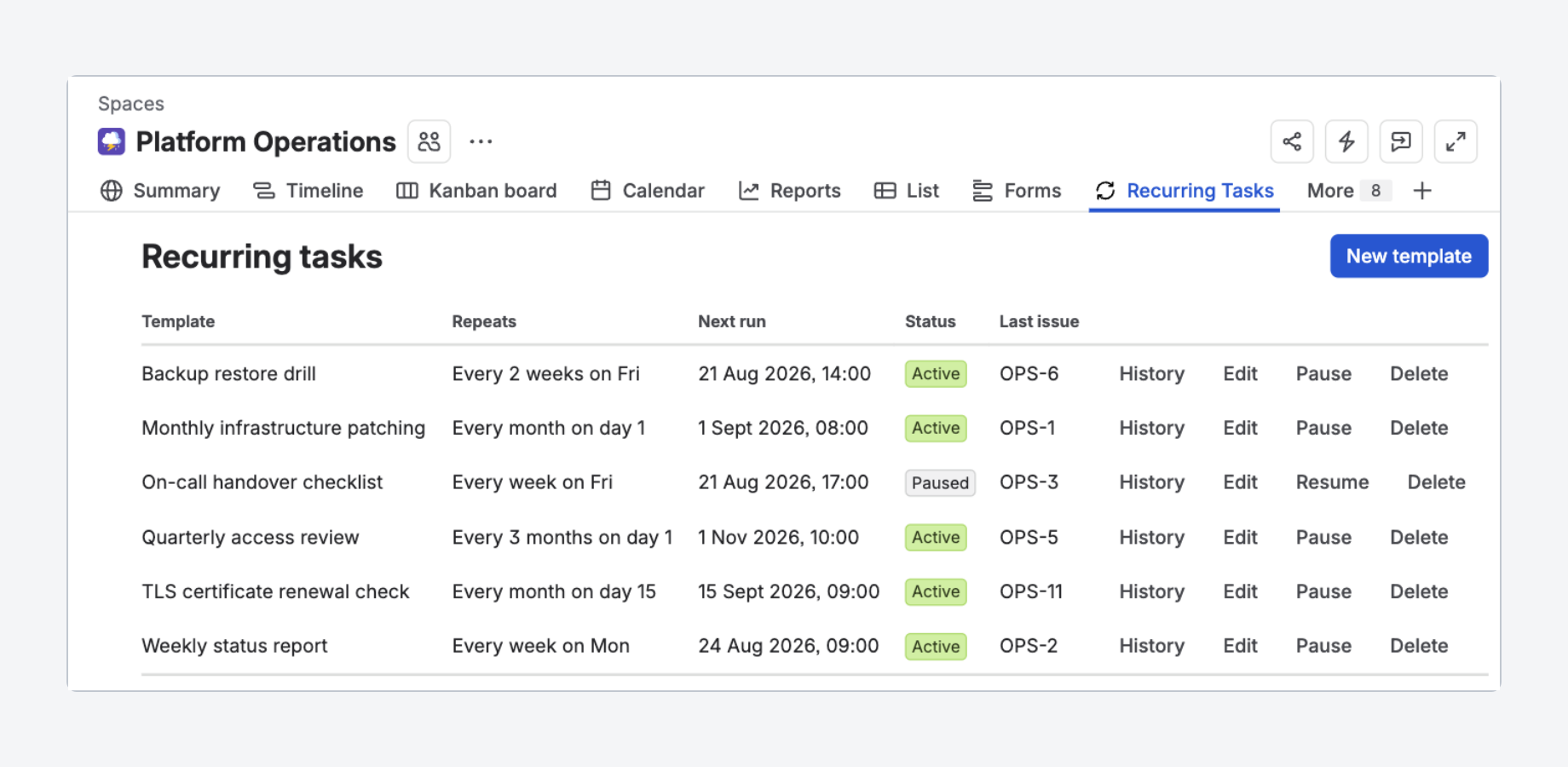This screenshot has height=767, width=1568.
Task: Click the Template column header
Action: click(x=178, y=321)
